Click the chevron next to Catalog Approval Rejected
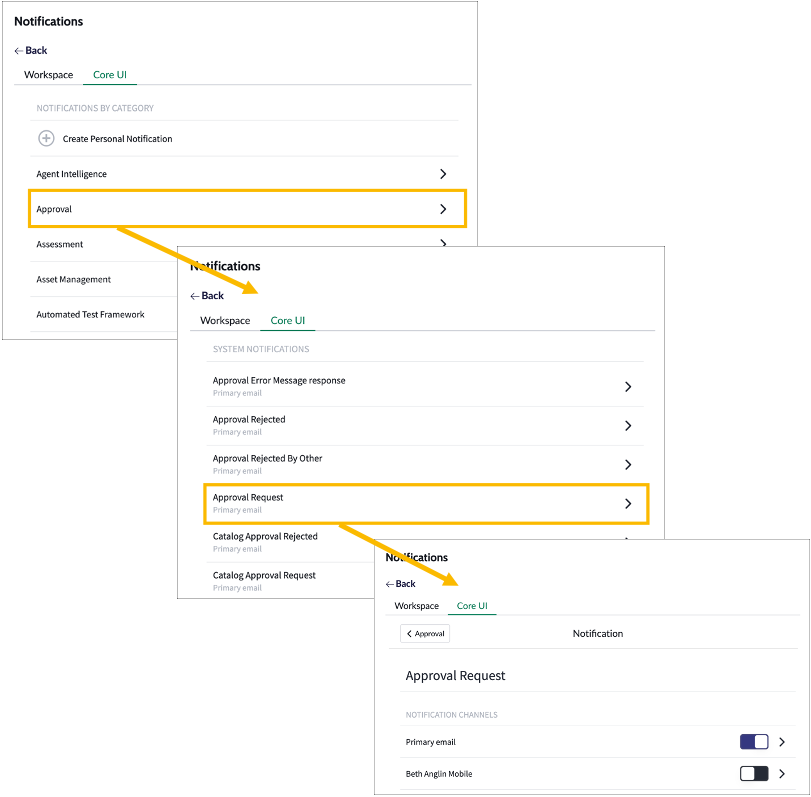Viewport: 811px width, 797px height. pyautogui.click(x=628, y=540)
